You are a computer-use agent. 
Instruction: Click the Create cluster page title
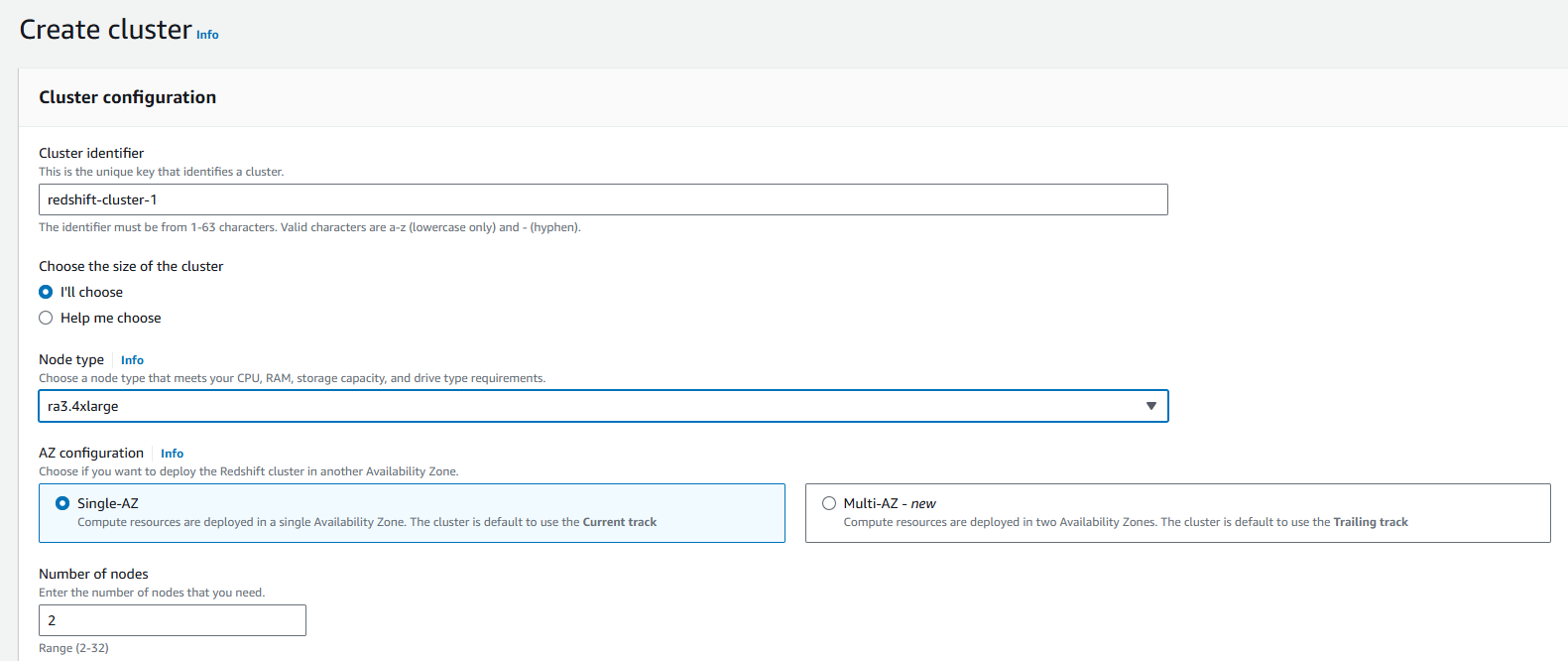click(105, 30)
